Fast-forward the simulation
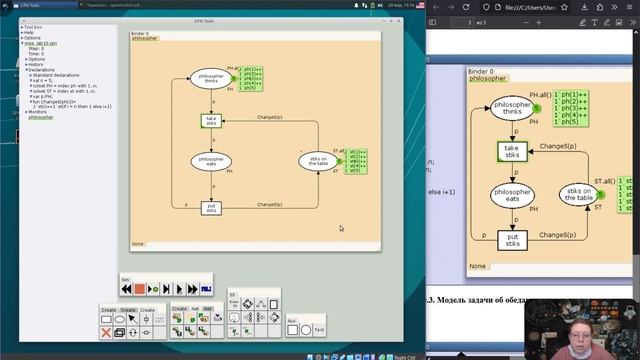 (x=192, y=289)
